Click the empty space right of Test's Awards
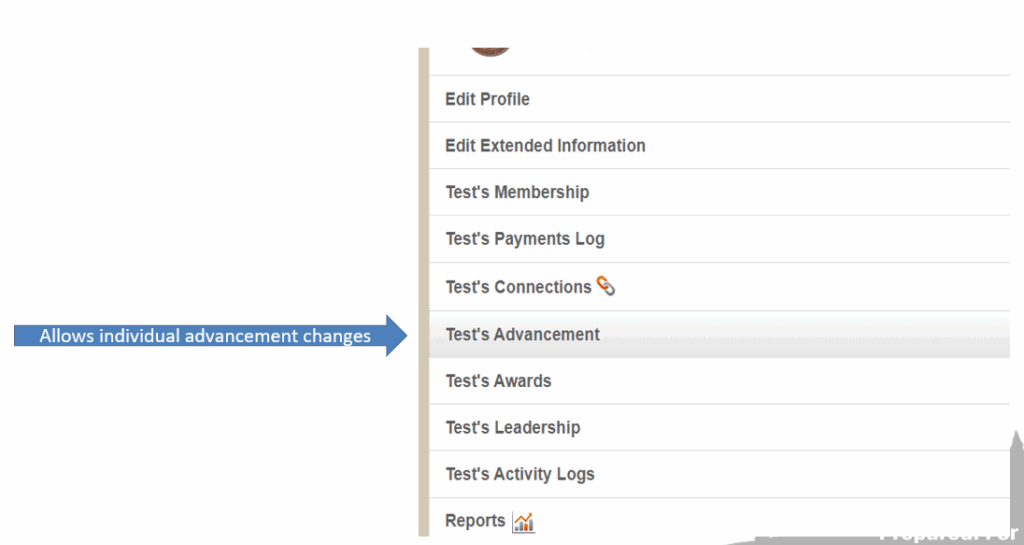1024x545 pixels. tap(780, 381)
